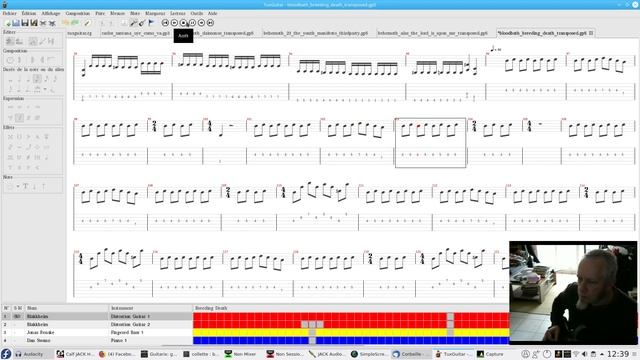The width and height of the screenshot is (640, 360).
Task: Open the Mesure menu
Action: point(118,13)
